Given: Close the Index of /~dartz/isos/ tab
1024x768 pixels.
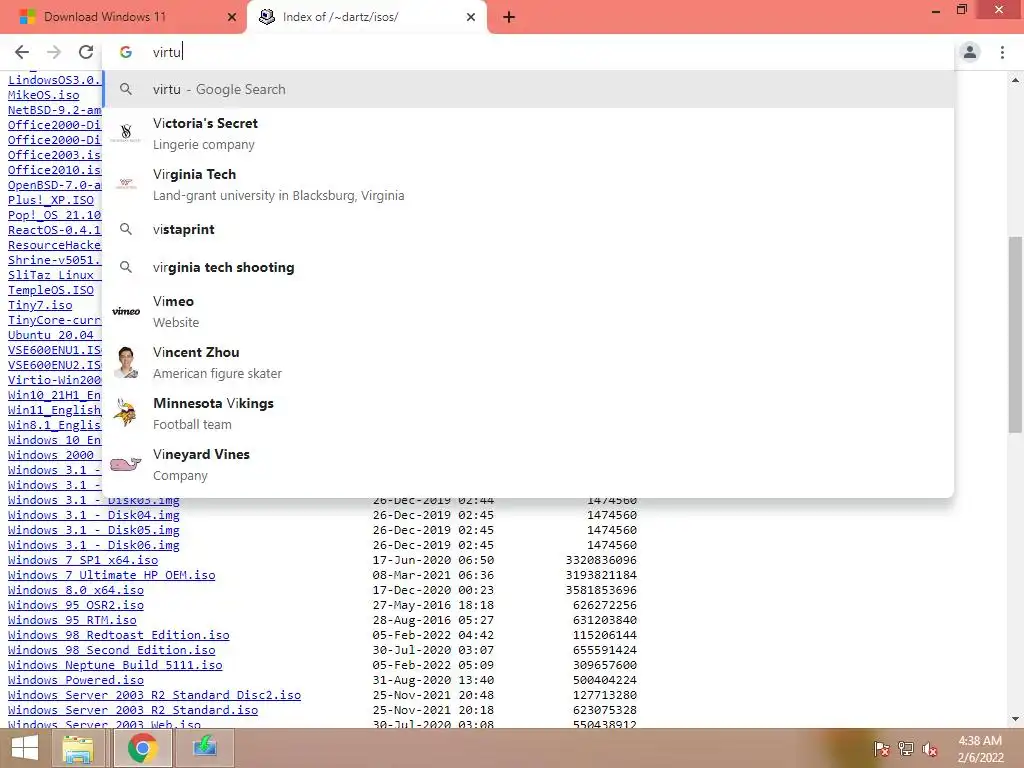Looking at the screenshot, I should [471, 17].
